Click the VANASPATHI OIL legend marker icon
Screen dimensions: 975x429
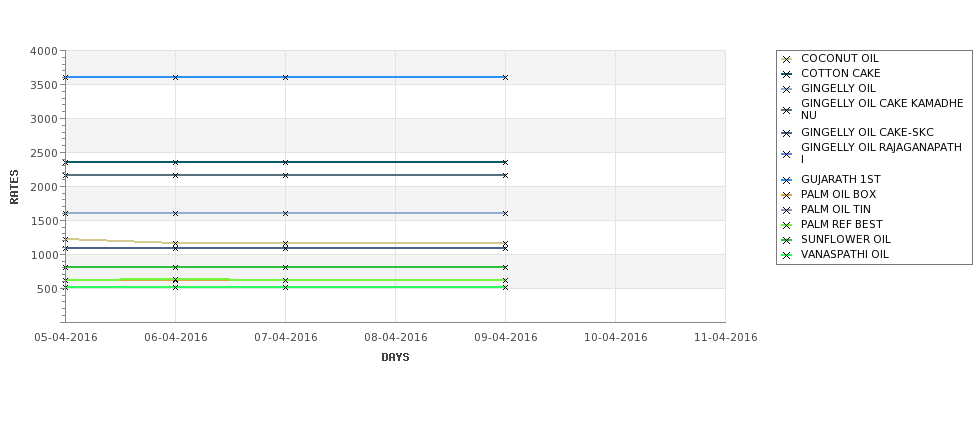click(x=786, y=256)
